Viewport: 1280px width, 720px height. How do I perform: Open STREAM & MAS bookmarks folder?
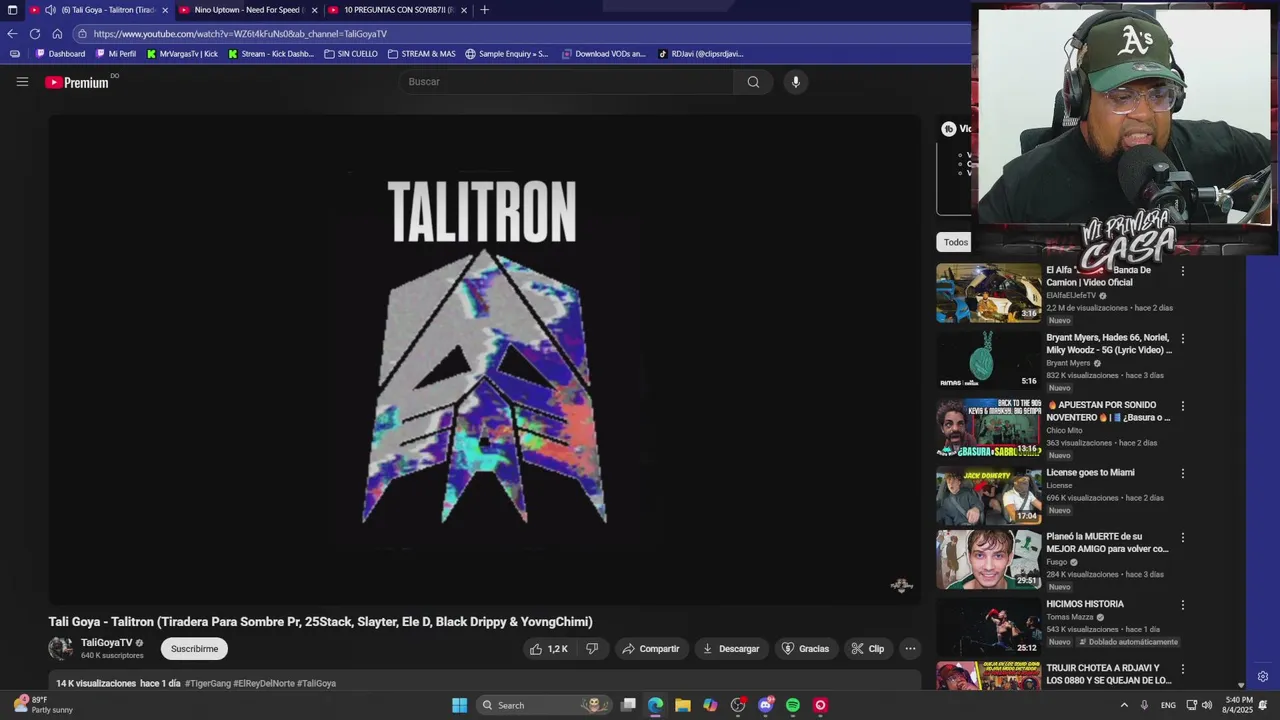coord(421,54)
